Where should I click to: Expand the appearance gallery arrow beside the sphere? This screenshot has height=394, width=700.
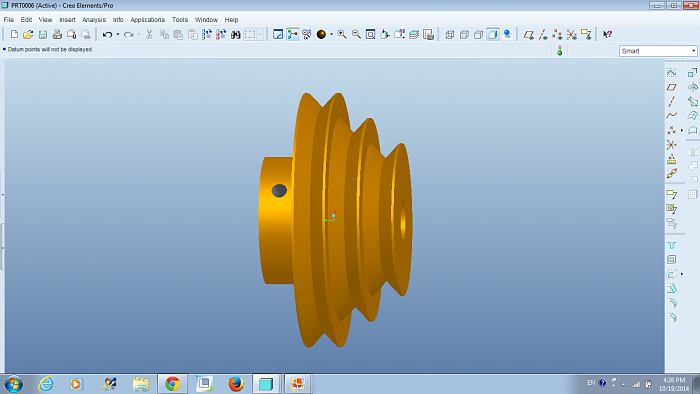click(x=331, y=34)
